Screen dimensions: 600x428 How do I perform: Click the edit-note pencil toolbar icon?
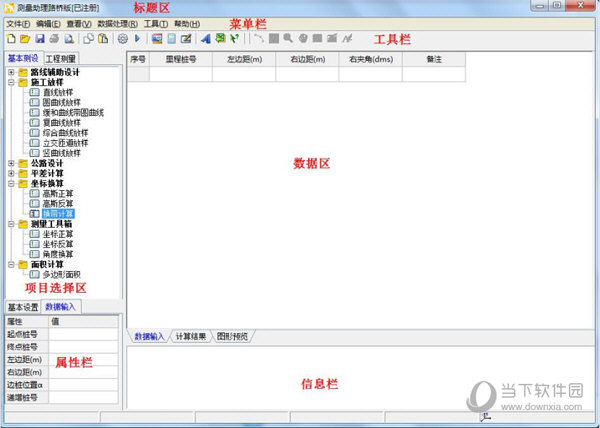pyautogui.click(x=186, y=39)
